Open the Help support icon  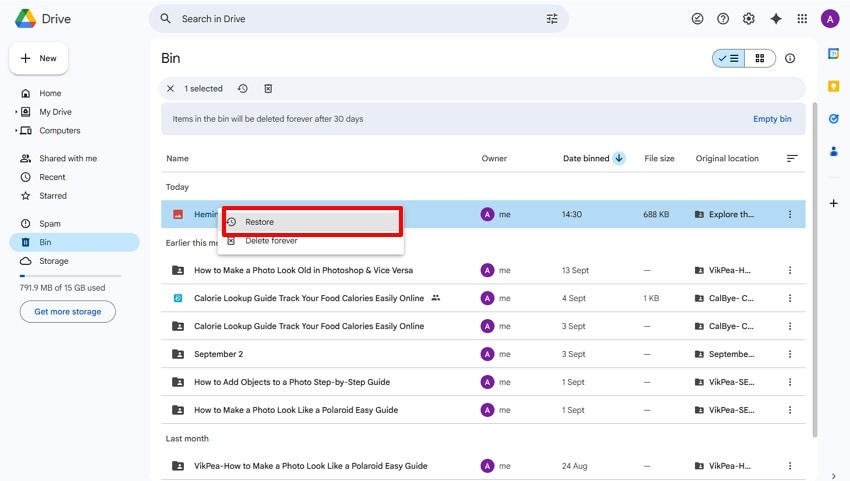click(723, 19)
